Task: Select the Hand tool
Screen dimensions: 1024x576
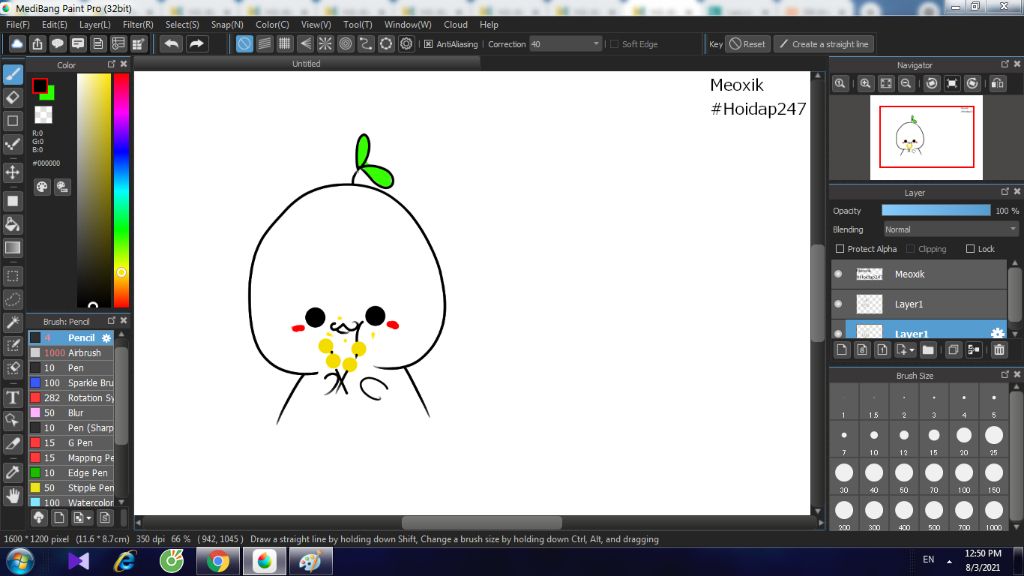Action: tap(12, 496)
